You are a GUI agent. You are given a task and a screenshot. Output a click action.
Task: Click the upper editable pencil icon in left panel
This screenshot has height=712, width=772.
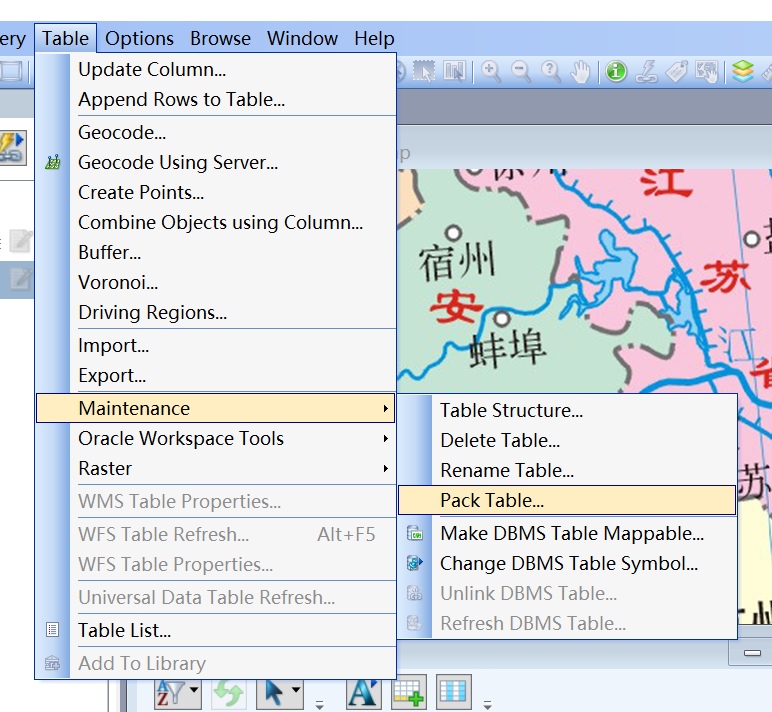[x=20, y=241]
